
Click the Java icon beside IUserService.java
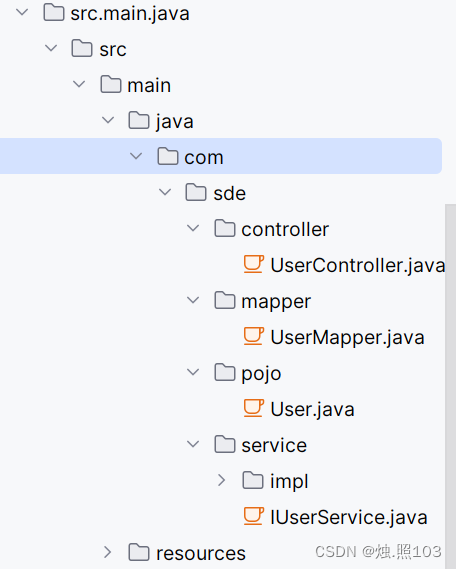pos(253,516)
